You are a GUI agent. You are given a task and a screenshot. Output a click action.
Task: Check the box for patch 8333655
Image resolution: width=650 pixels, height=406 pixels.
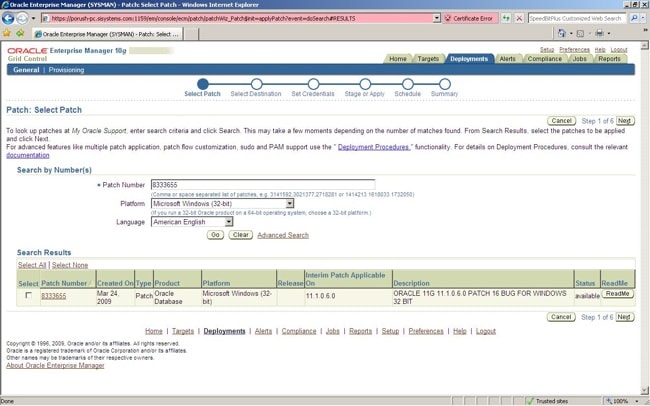coord(29,295)
